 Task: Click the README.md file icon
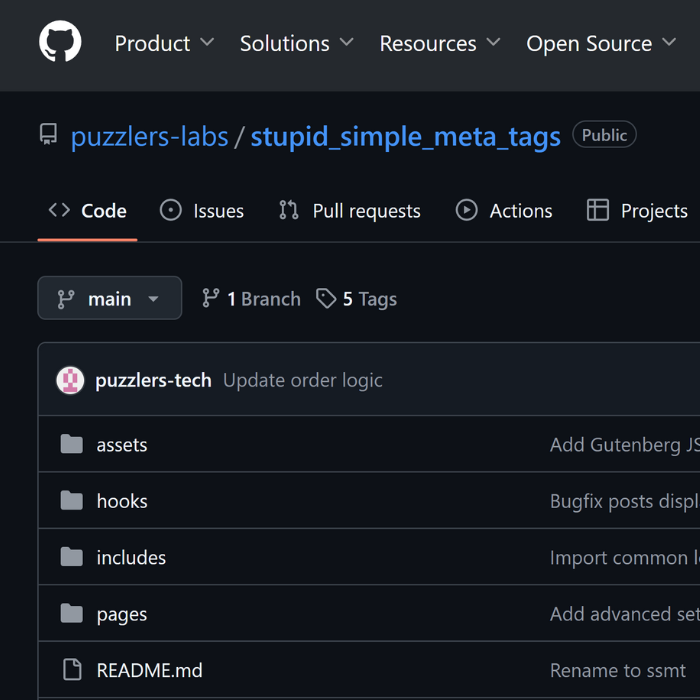pyautogui.click(x=71, y=670)
